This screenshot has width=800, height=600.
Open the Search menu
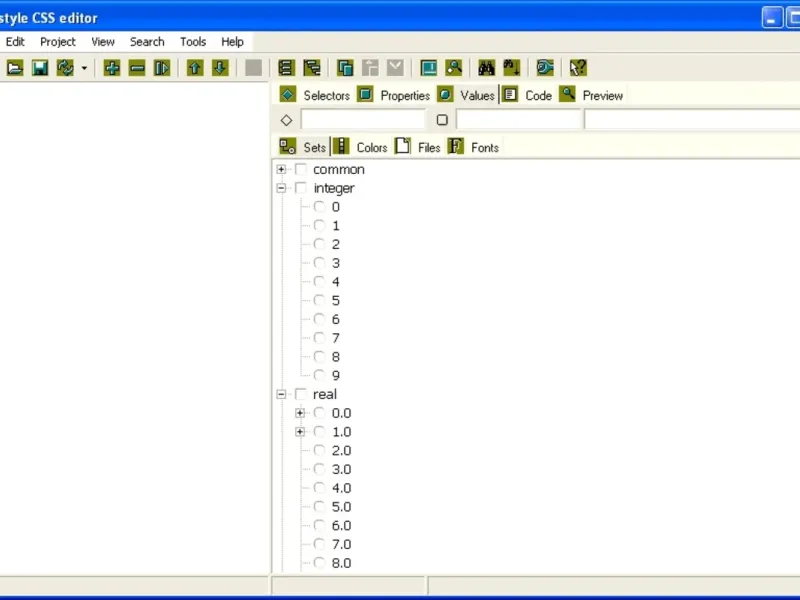147,42
